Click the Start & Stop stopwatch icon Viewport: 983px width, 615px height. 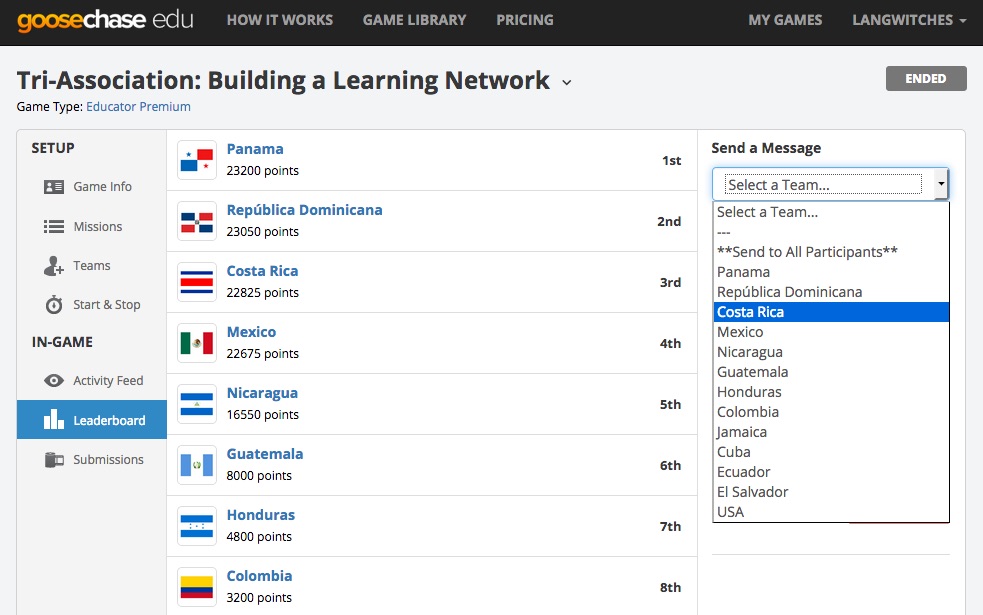click(54, 305)
